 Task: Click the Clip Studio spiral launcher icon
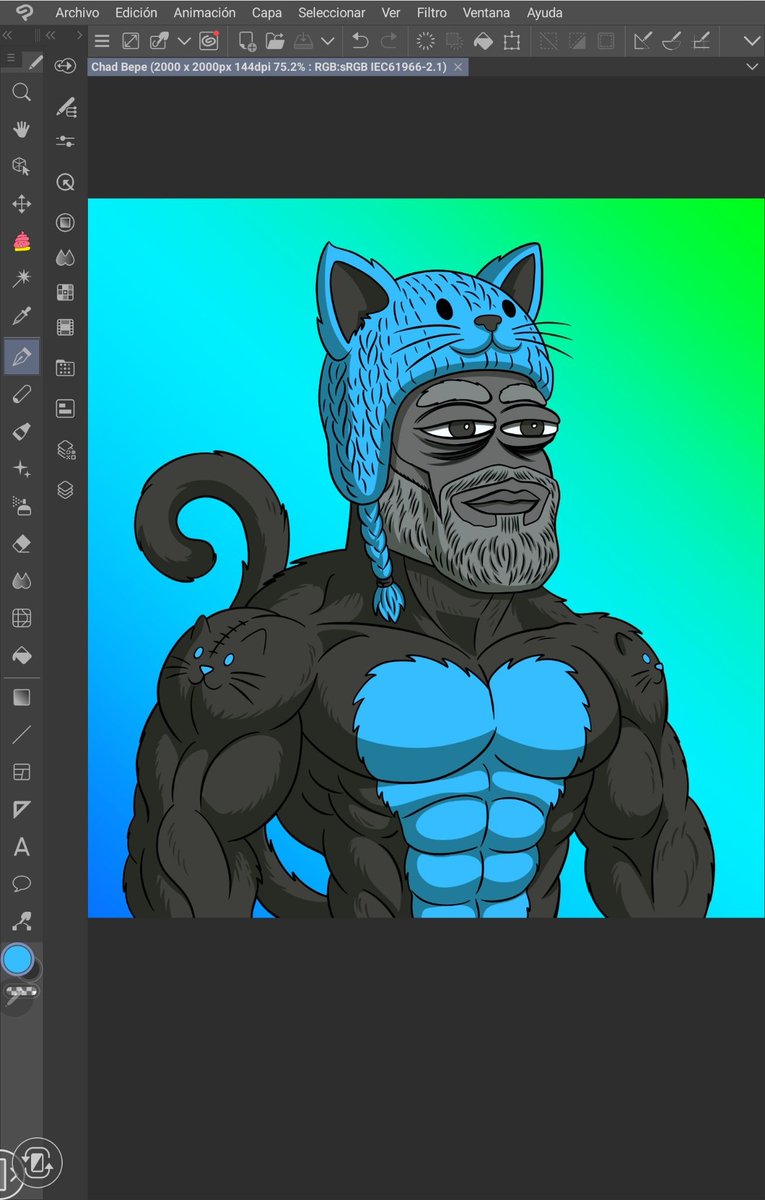(209, 41)
